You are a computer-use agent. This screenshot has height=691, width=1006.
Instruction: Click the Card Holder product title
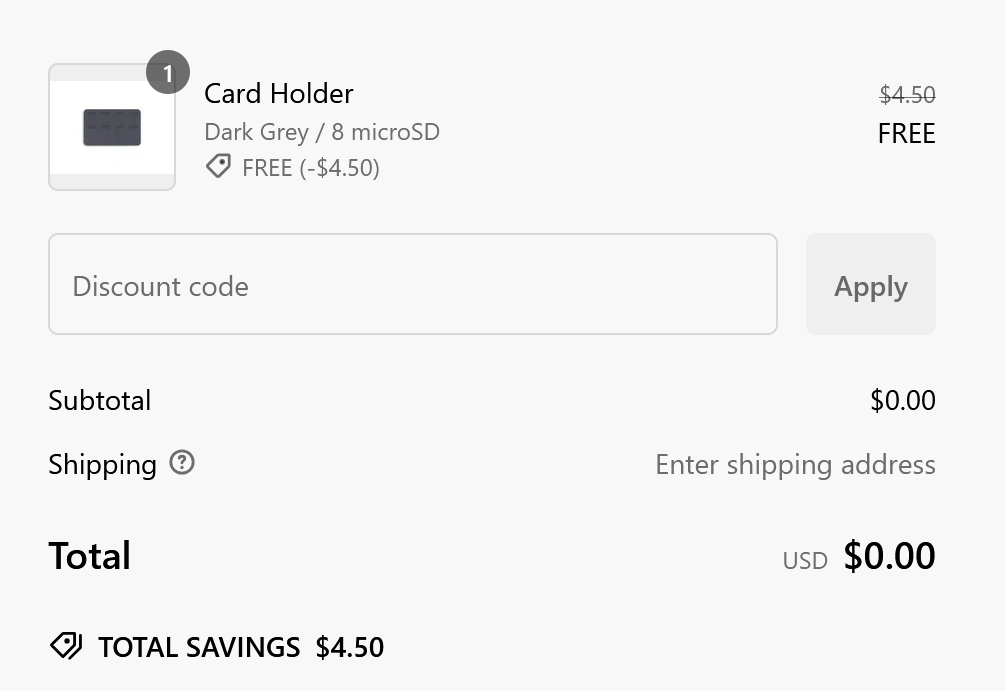278,94
